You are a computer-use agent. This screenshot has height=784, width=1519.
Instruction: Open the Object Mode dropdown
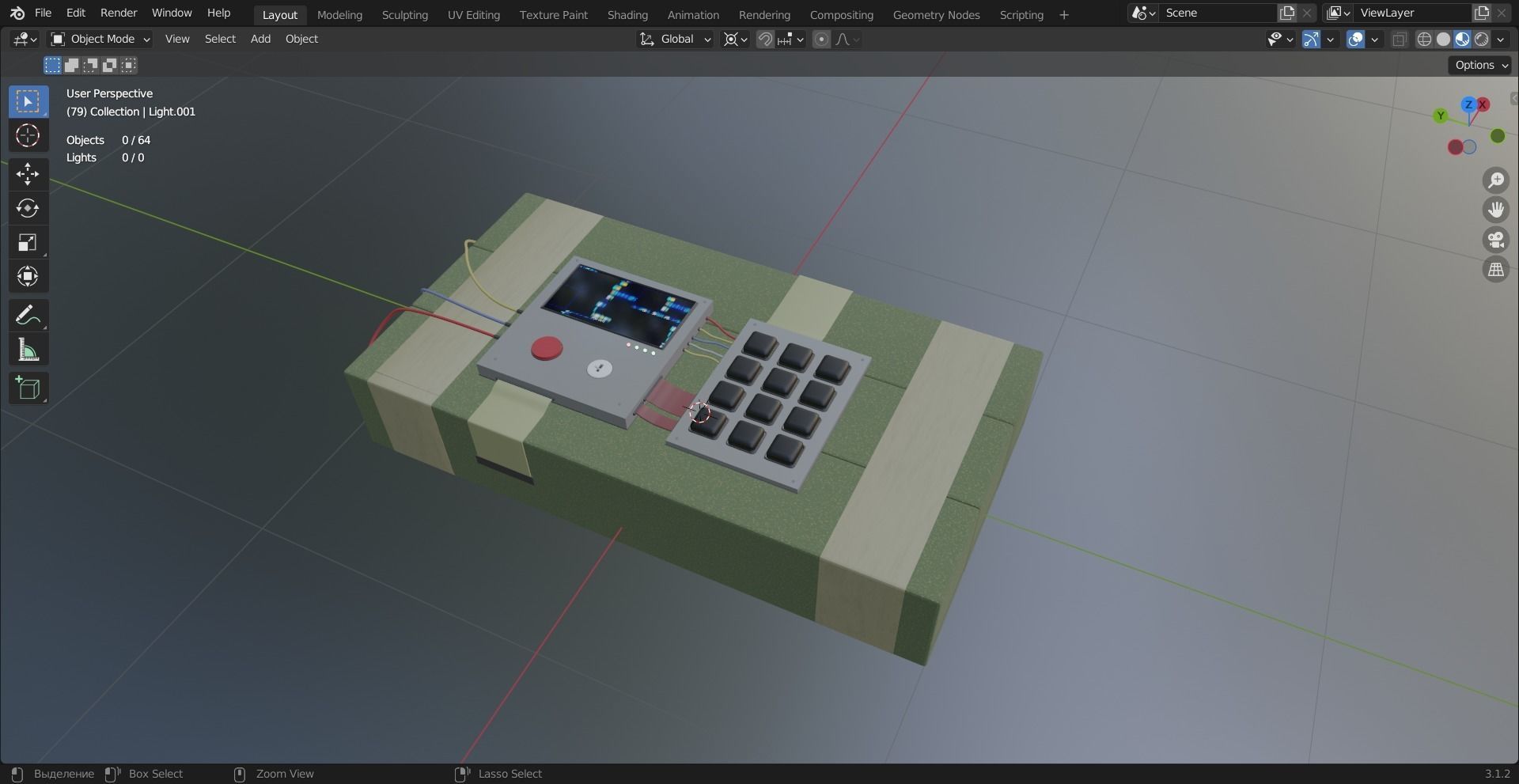coord(99,39)
